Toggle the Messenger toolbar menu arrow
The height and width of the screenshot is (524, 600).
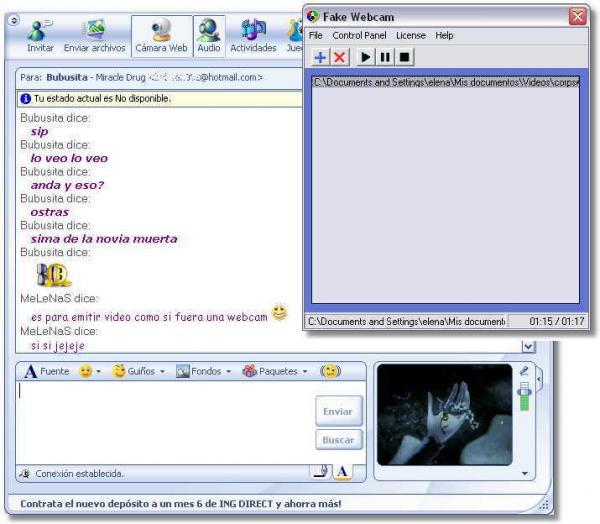click(x=14, y=20)
